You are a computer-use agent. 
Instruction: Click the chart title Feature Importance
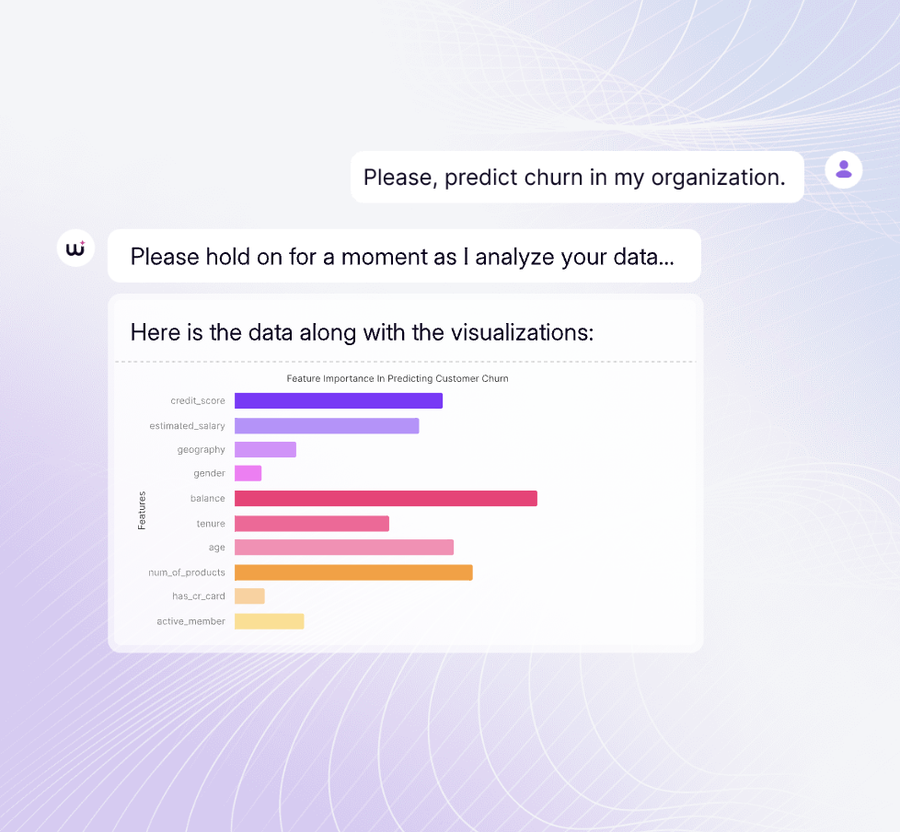397,379
